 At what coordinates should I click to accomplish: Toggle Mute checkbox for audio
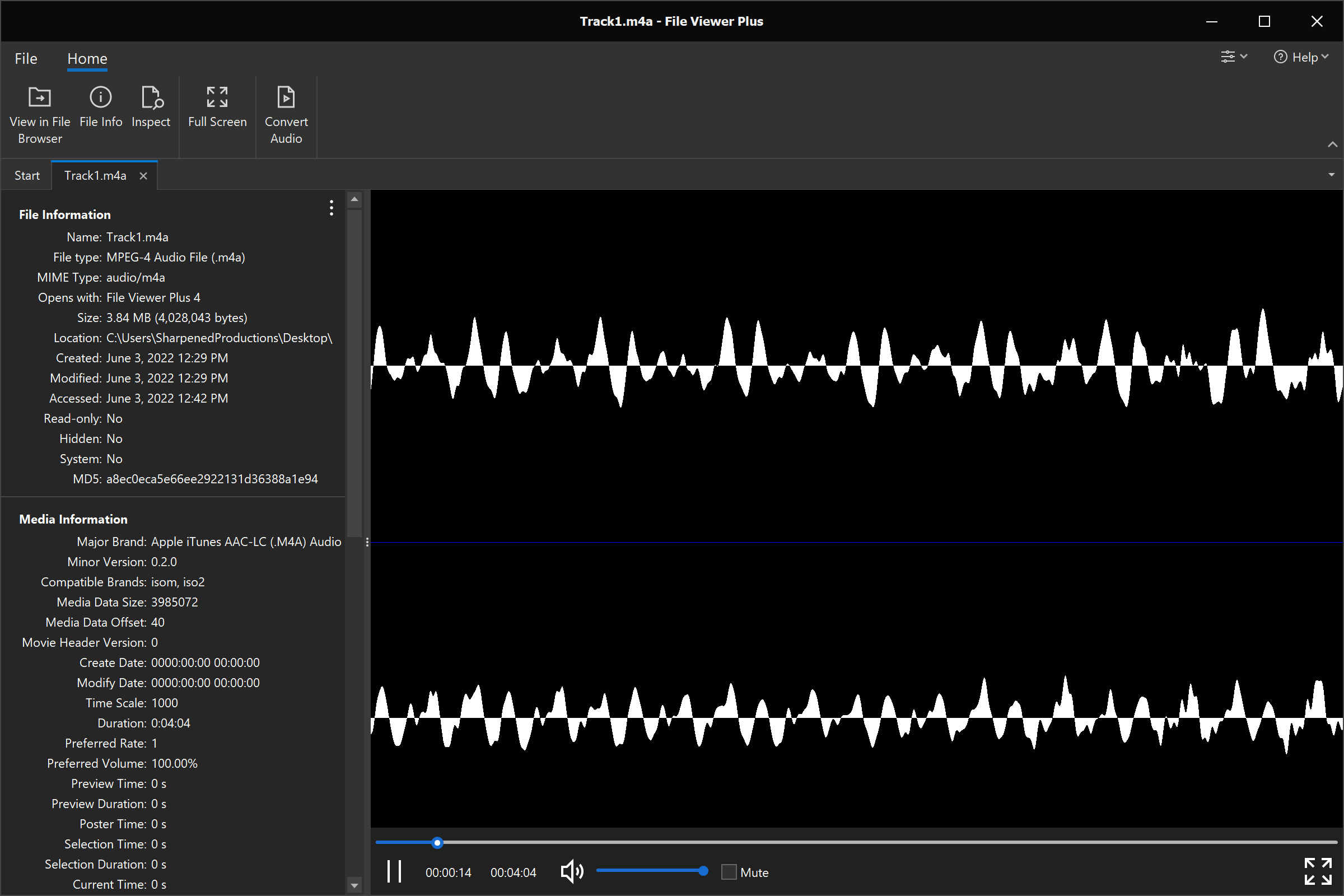pyautogui.click(x=728, y=871)
